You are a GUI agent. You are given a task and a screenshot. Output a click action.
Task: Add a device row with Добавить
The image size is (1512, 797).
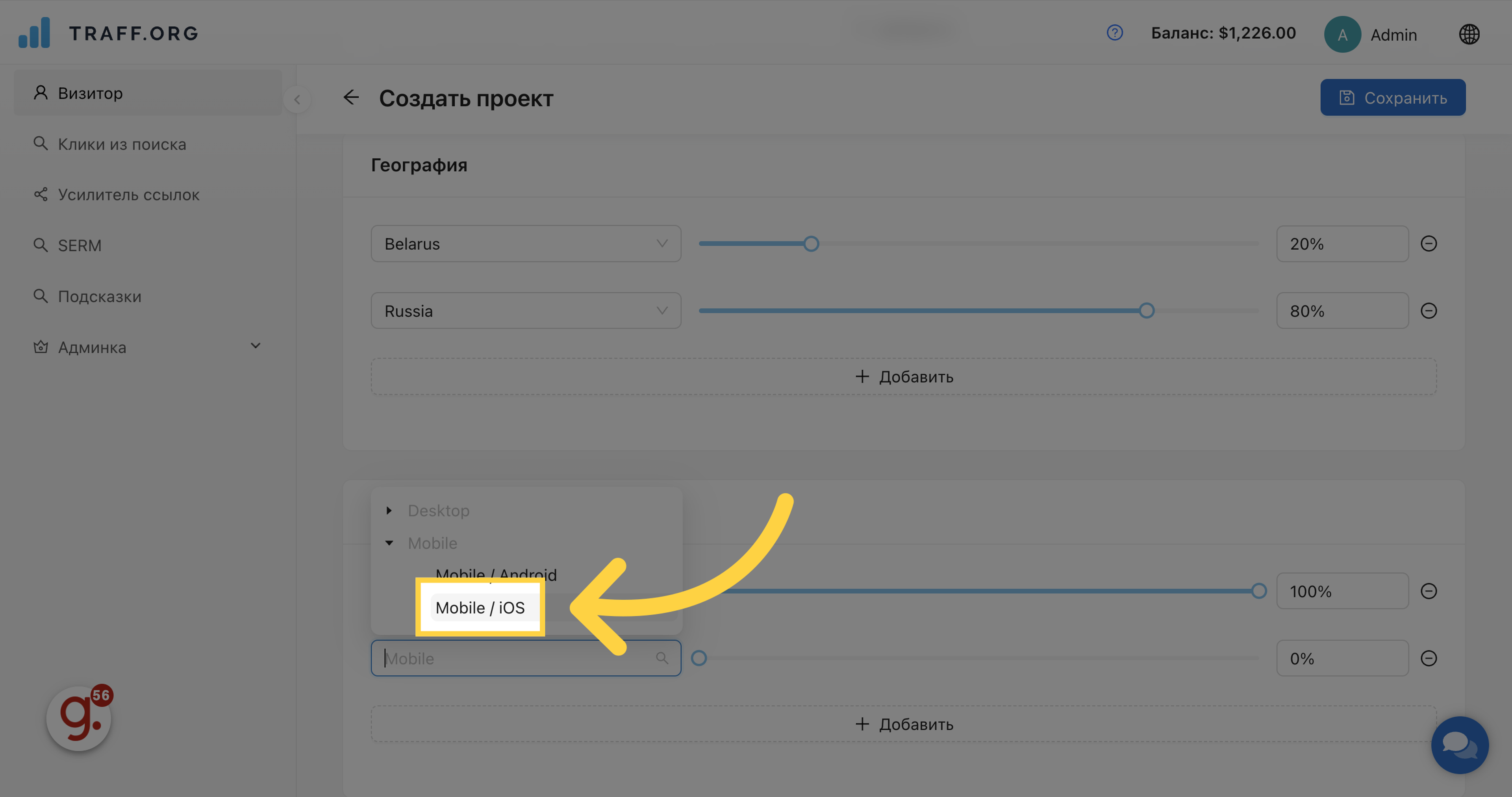903,724
